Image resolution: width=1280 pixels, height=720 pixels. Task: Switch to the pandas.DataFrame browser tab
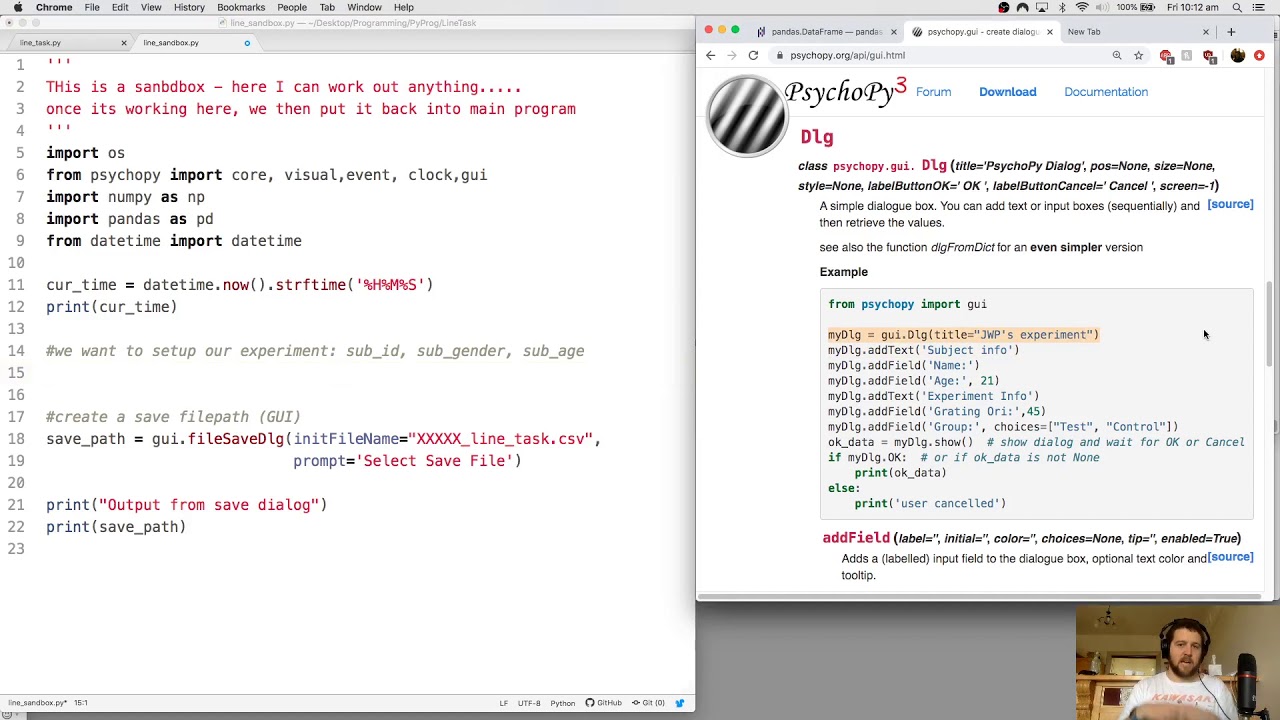point(826,32)
